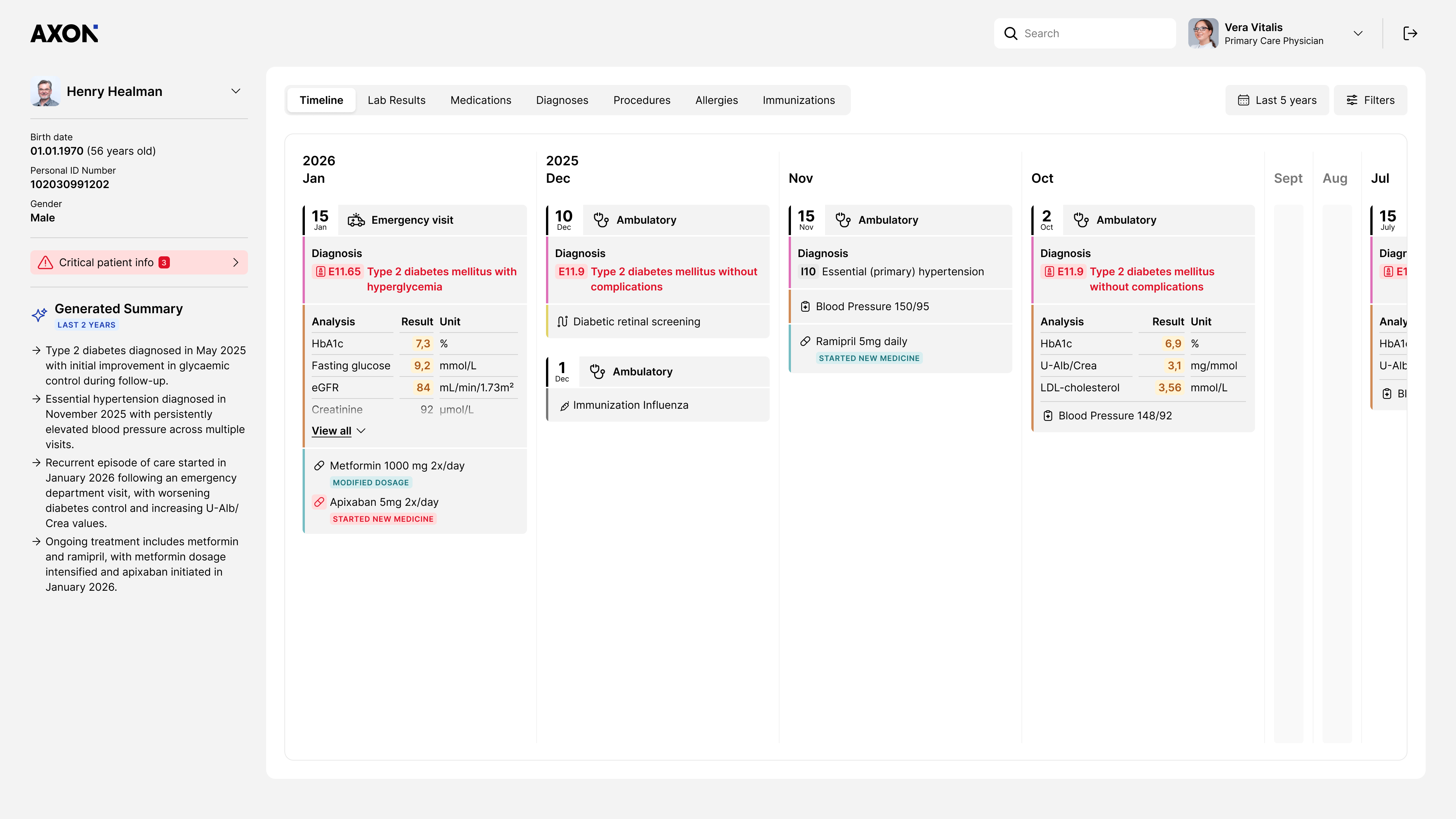This screenshot has height=819, width=1456.
Task: Switch to the Lab Results tab
Action: 396,100
